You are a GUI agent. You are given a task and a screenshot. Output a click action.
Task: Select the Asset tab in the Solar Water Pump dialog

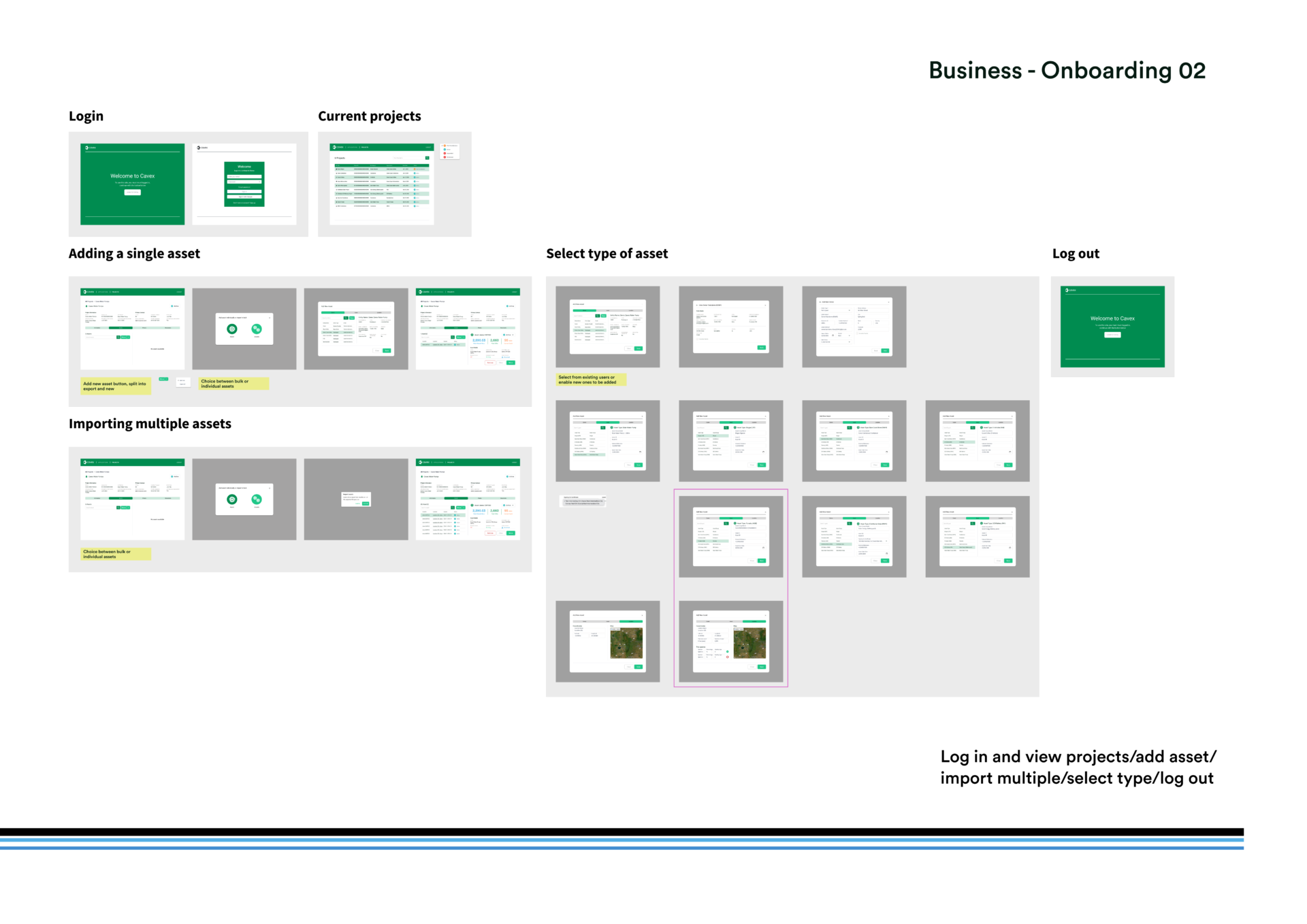click(608, 423)
